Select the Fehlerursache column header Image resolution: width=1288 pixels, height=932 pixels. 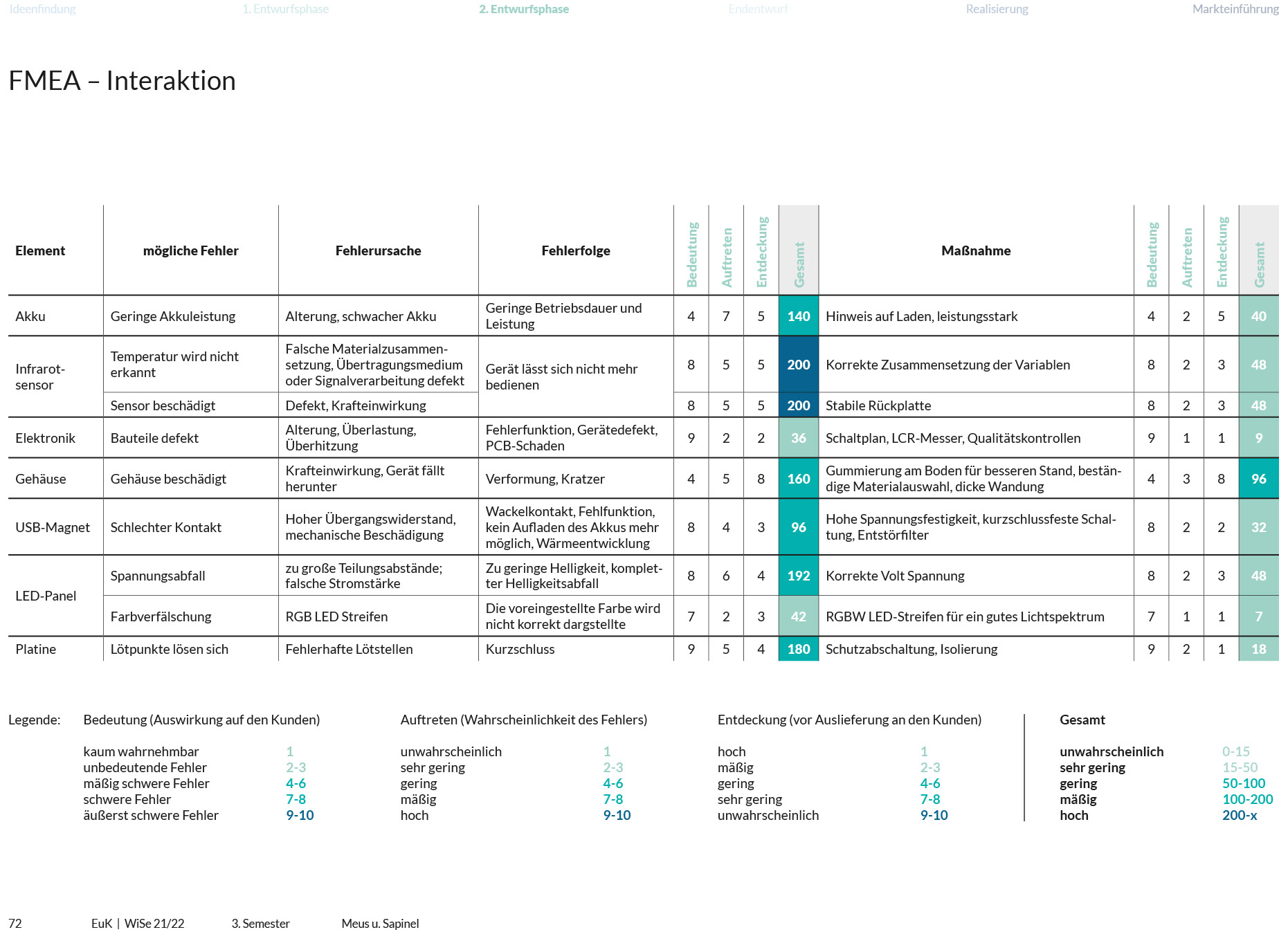tap(378, 250)
